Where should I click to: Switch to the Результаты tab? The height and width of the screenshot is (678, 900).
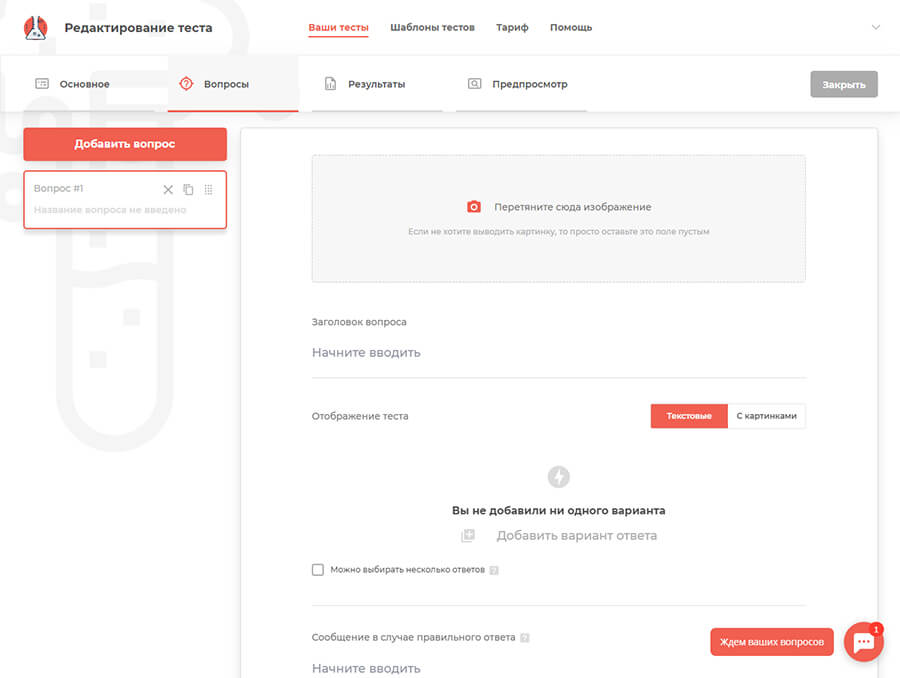coord(377,84)
